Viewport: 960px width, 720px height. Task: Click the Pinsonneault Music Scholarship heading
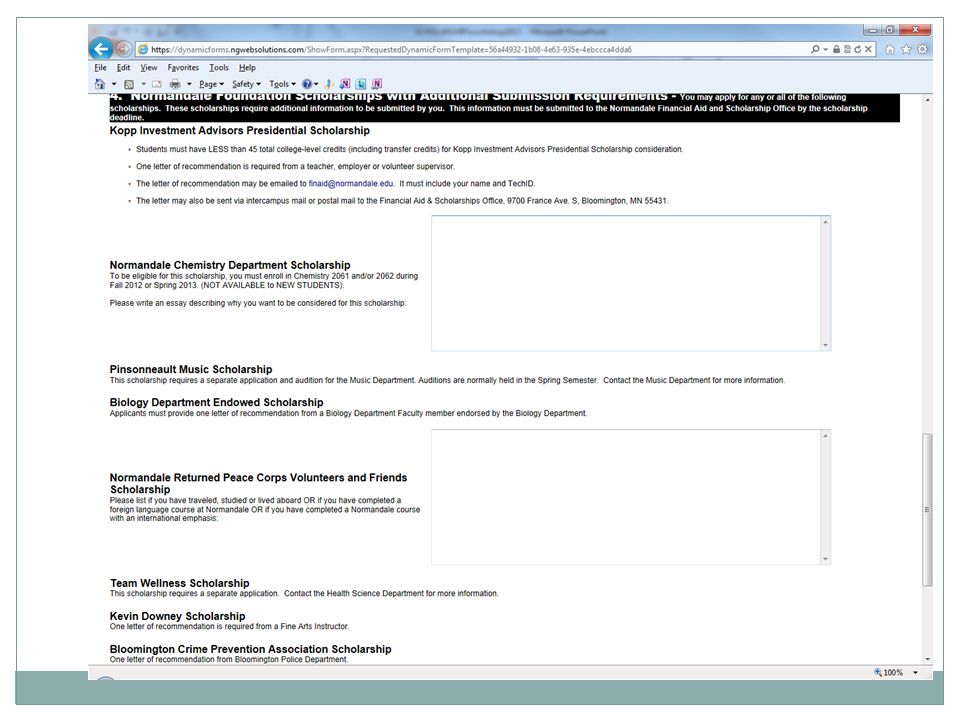coord(190,369)
